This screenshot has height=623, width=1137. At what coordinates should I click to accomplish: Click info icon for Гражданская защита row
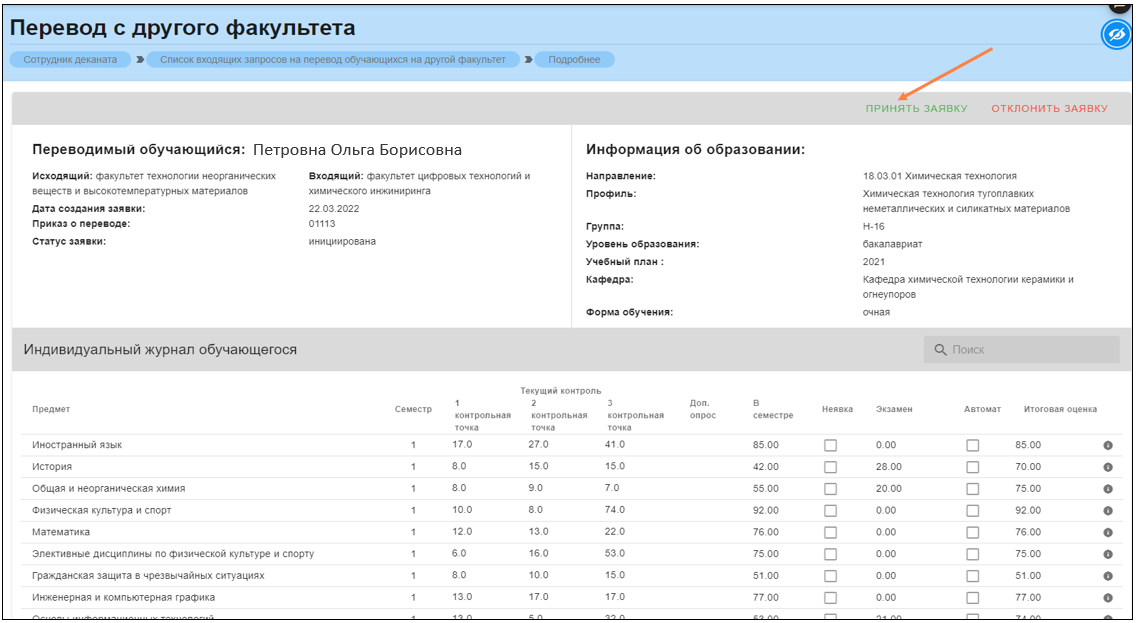point(1108,576)
